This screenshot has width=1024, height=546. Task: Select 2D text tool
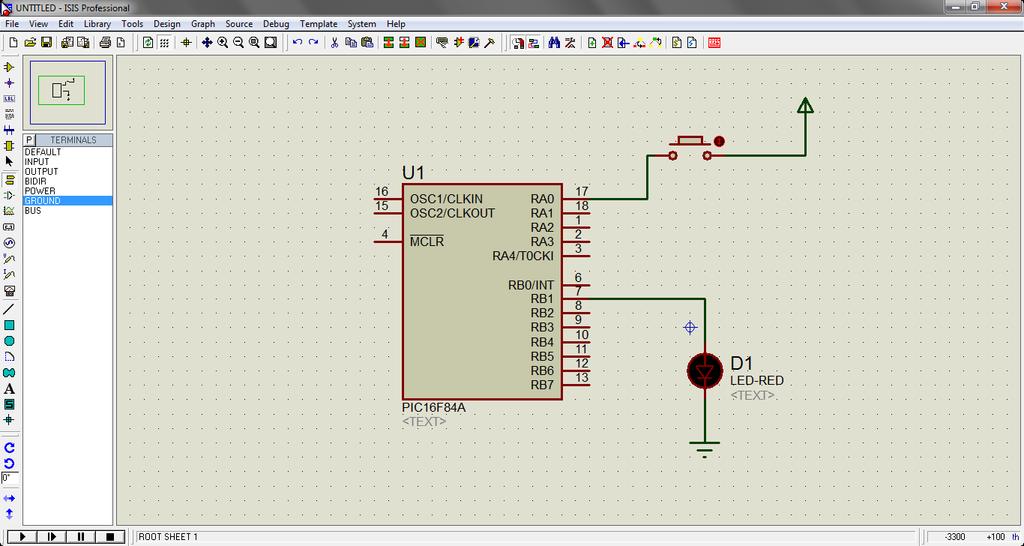click(x=9, y=389)
